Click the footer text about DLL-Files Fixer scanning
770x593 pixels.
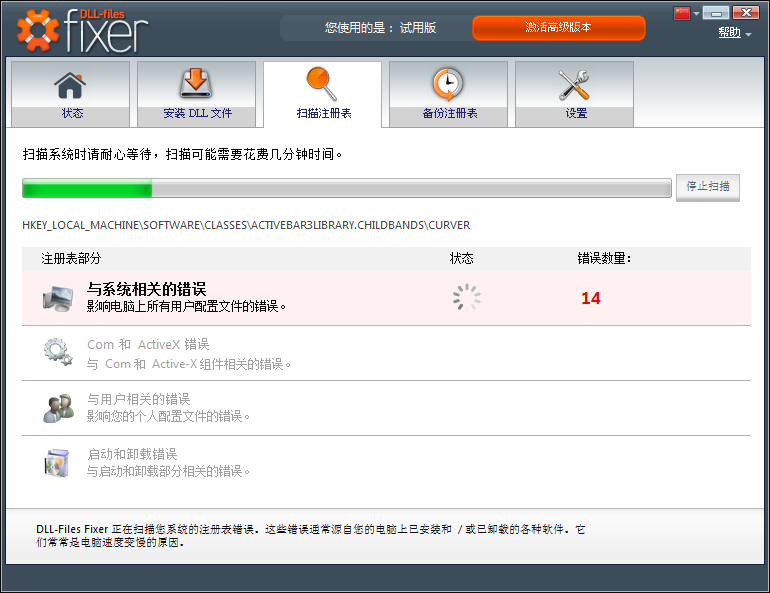click(x=310, y=536)
